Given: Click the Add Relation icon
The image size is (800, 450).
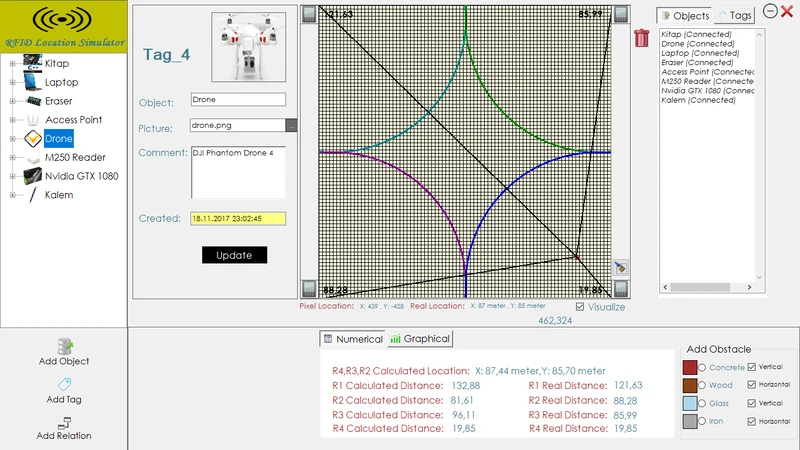Looking at the screenshot, I should coord(63,422).
